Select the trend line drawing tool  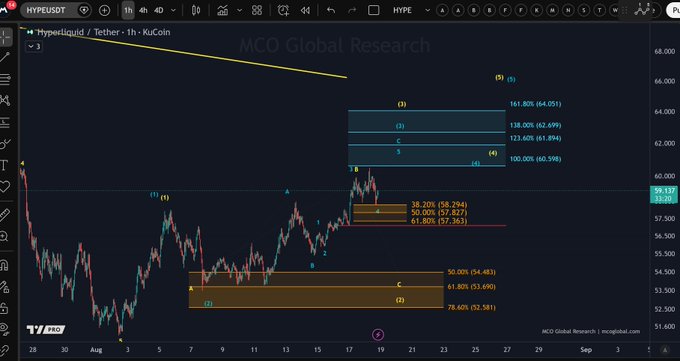click(5, 57)
